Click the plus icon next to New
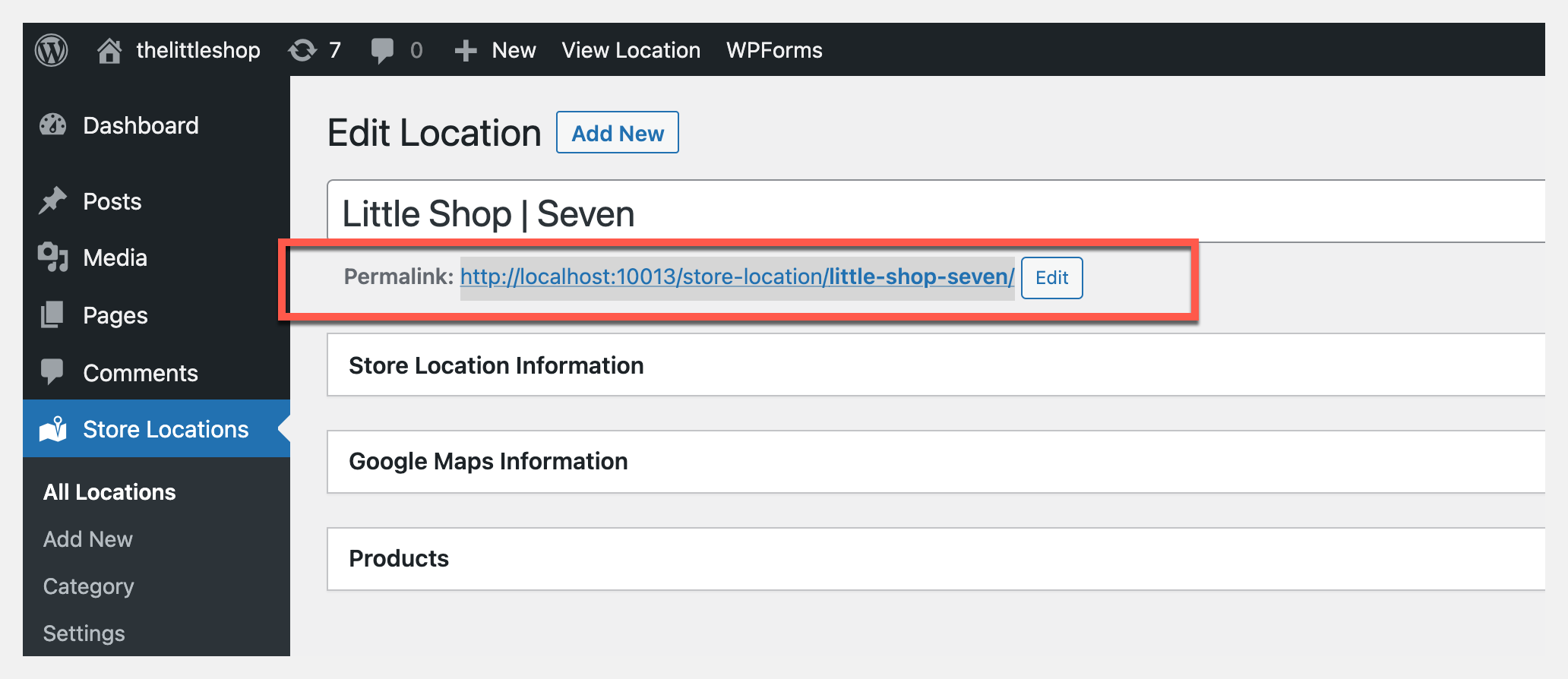Image resolution: width=1568 pixels, height=679 pixels. coord(465,51)
